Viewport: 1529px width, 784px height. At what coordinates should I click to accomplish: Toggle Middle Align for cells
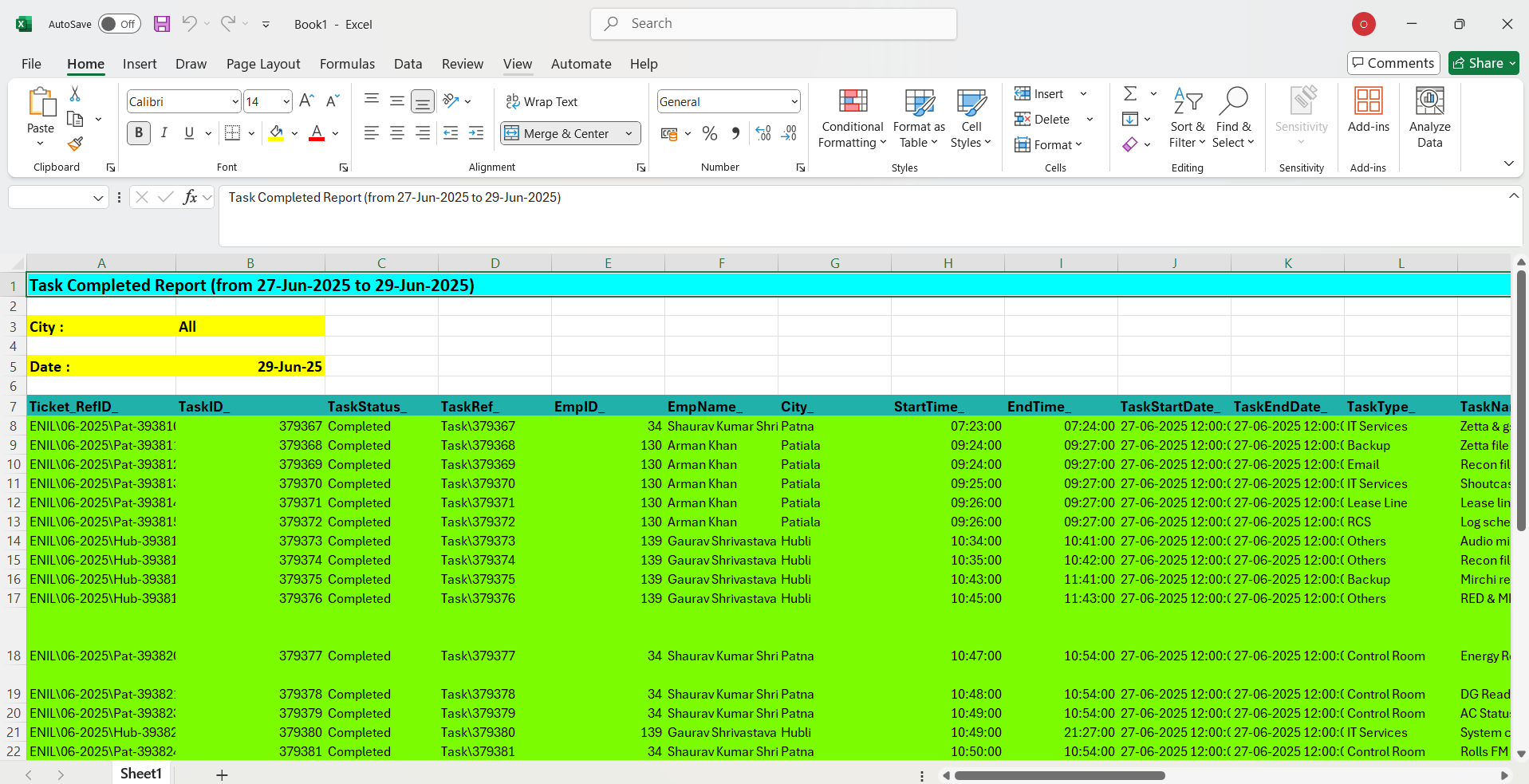pos(397,100)
